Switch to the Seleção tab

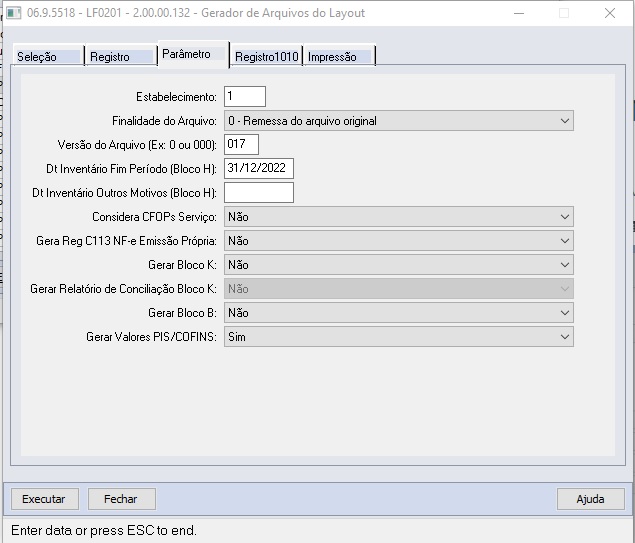[x=48, y=56]
